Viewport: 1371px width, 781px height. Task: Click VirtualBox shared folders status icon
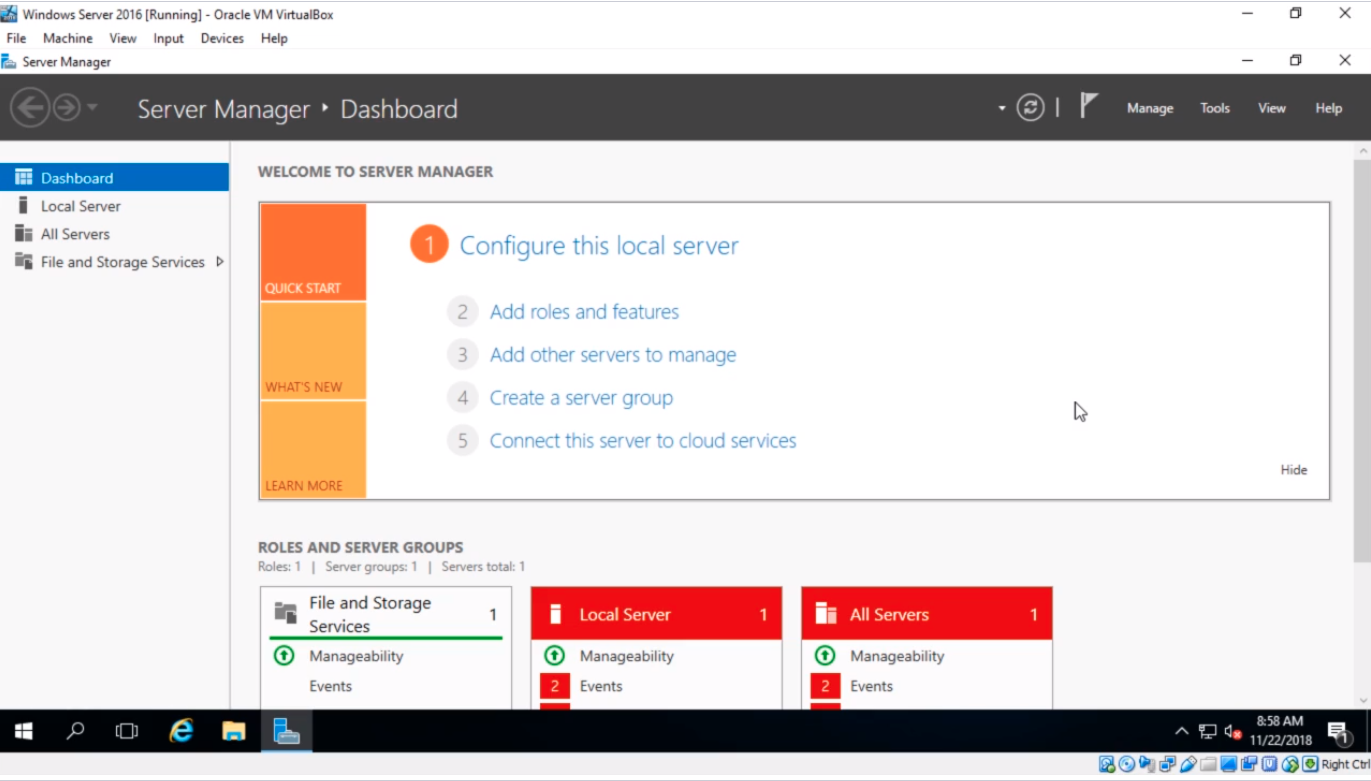click(1208, 764)
